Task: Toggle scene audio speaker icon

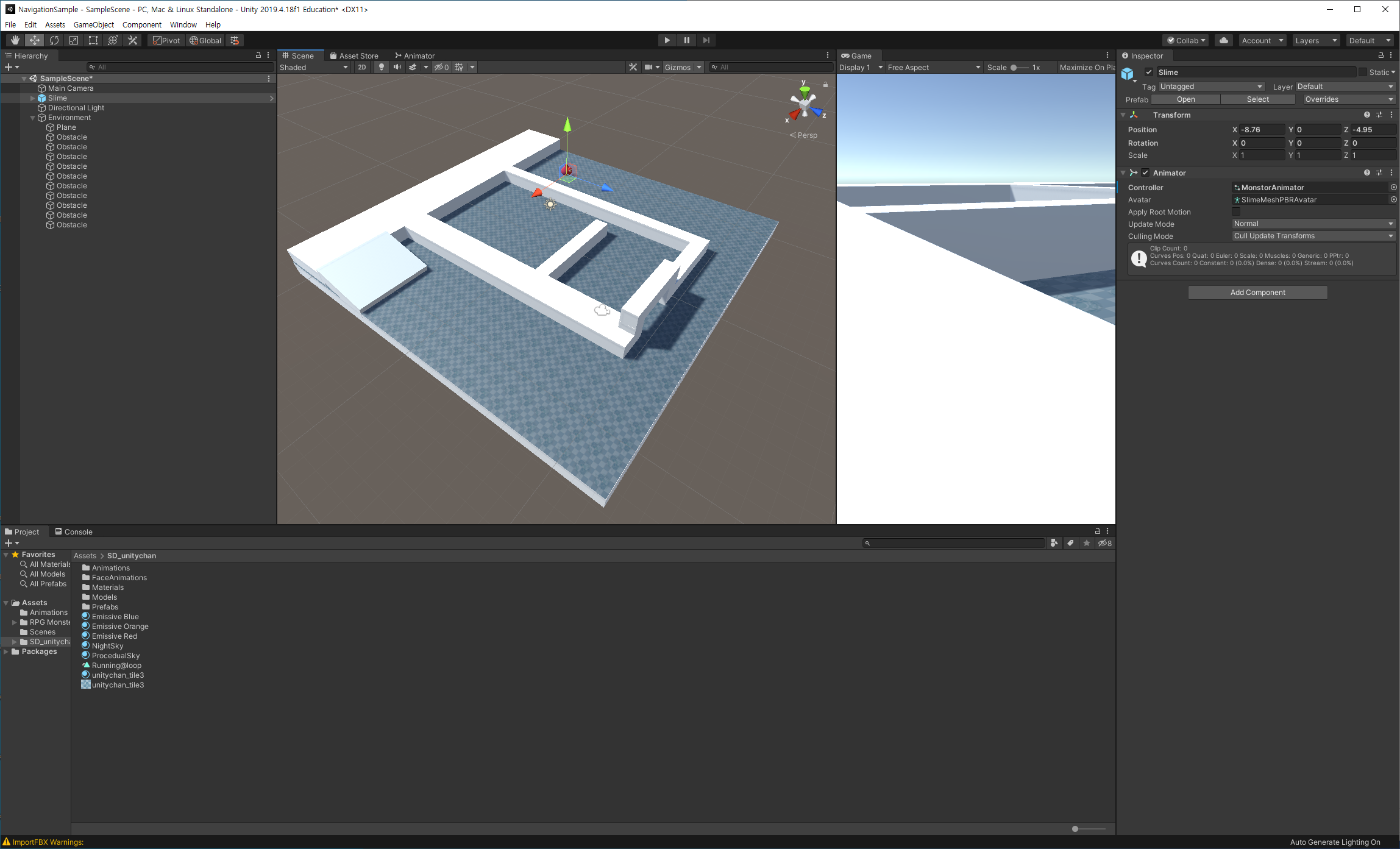Action: pos(397,67)
